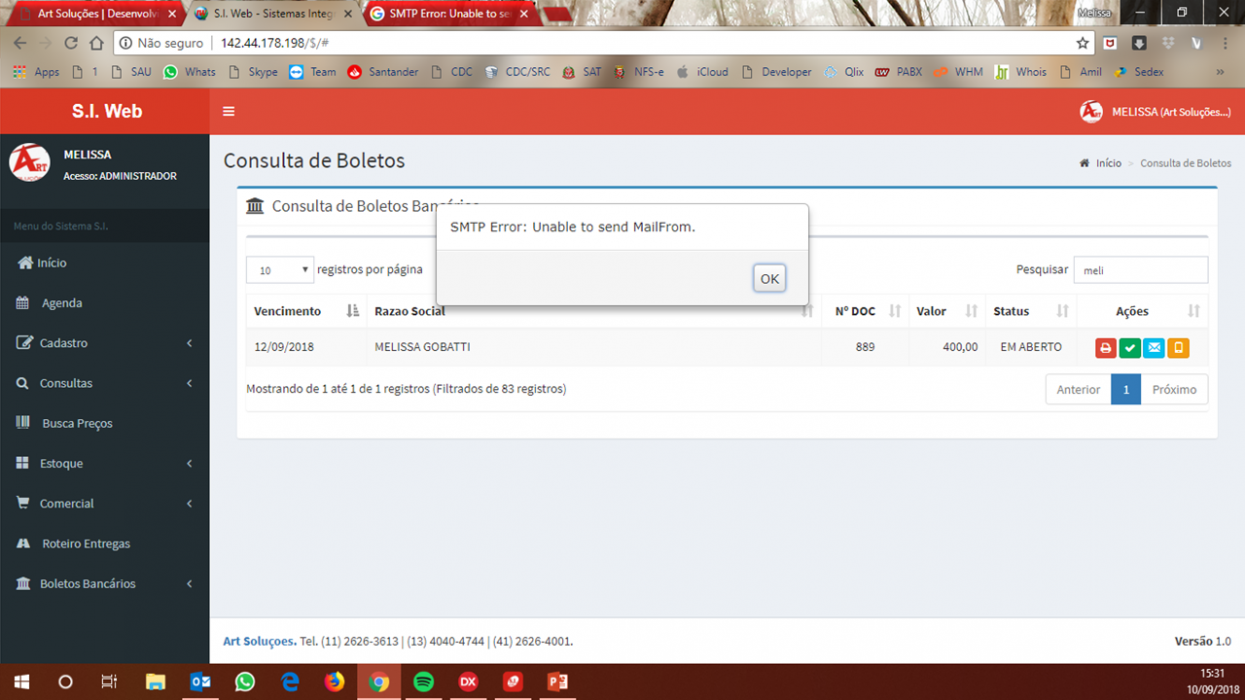Open the MELISSA user menu in the header
Image resolution: width=1245 pixels, height=700 pixels.
point(1156,112)
